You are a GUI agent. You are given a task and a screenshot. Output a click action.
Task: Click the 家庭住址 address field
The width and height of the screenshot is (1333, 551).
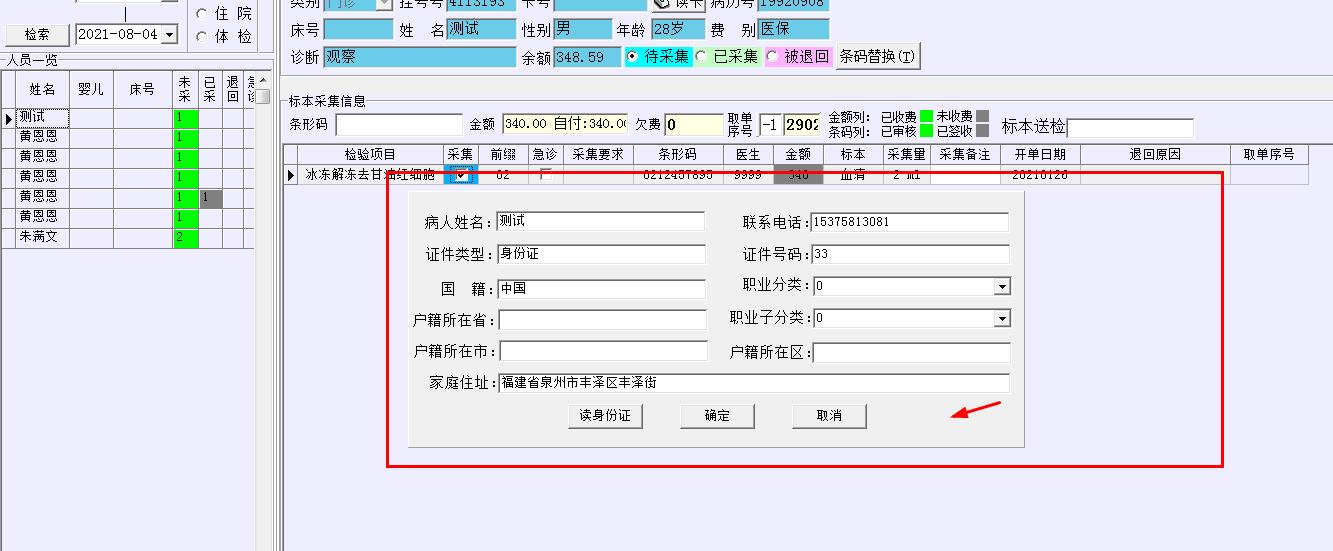[x=754, y=383]
